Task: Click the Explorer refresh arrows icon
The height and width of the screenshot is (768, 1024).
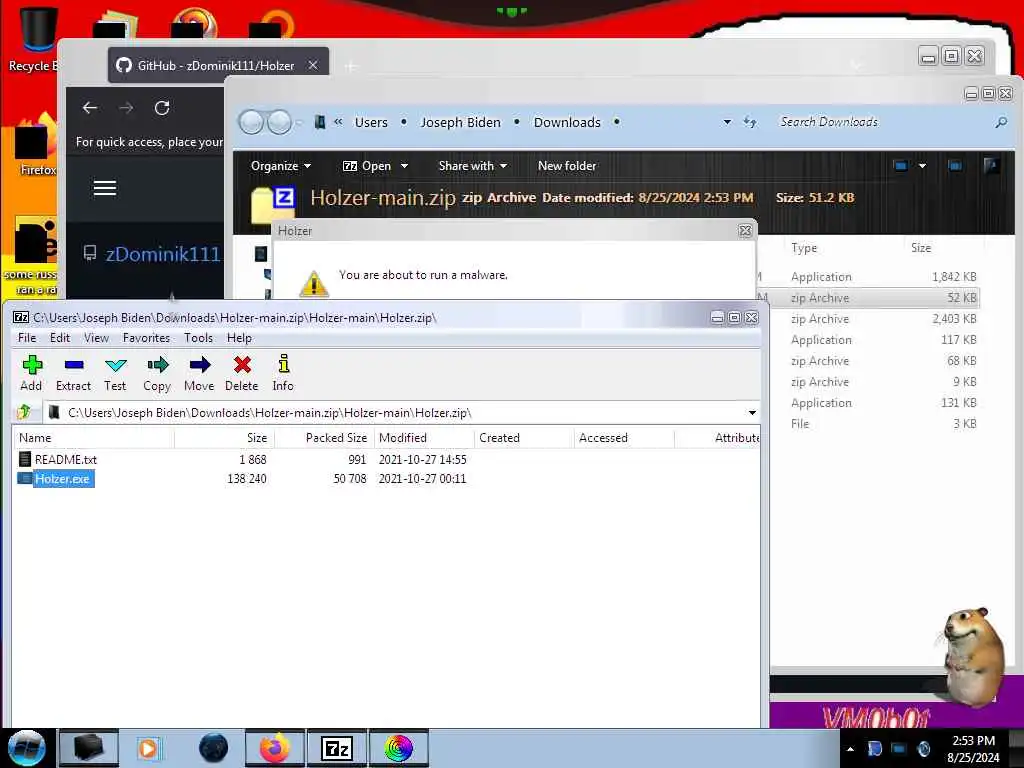Action: click(x=750, y=122)
